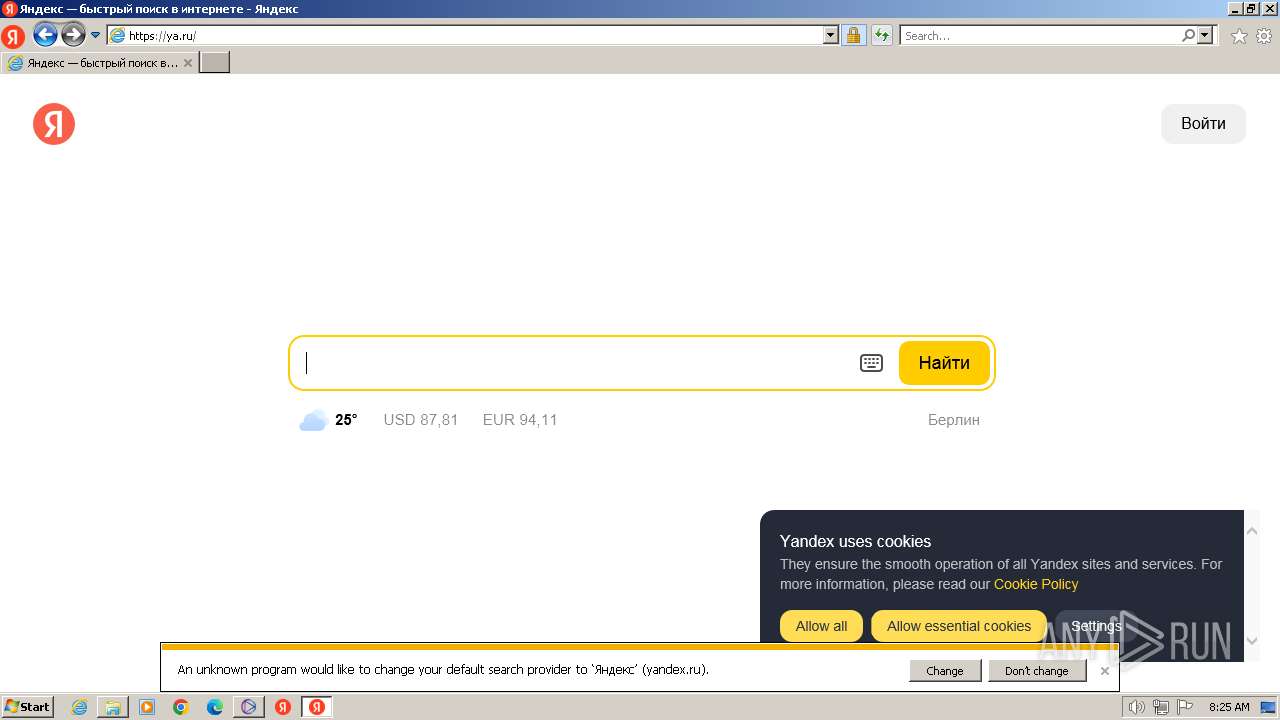The image size is (1280, 720).
Task: Open the Tools gear icon
Action: coord(1264,36)
